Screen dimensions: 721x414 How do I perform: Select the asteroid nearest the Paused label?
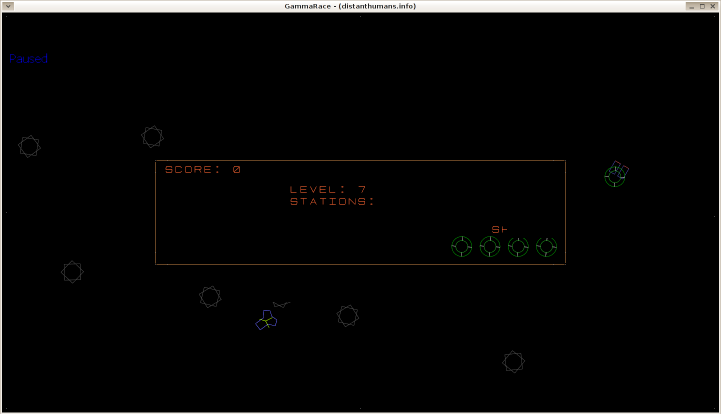coord(29,146)
